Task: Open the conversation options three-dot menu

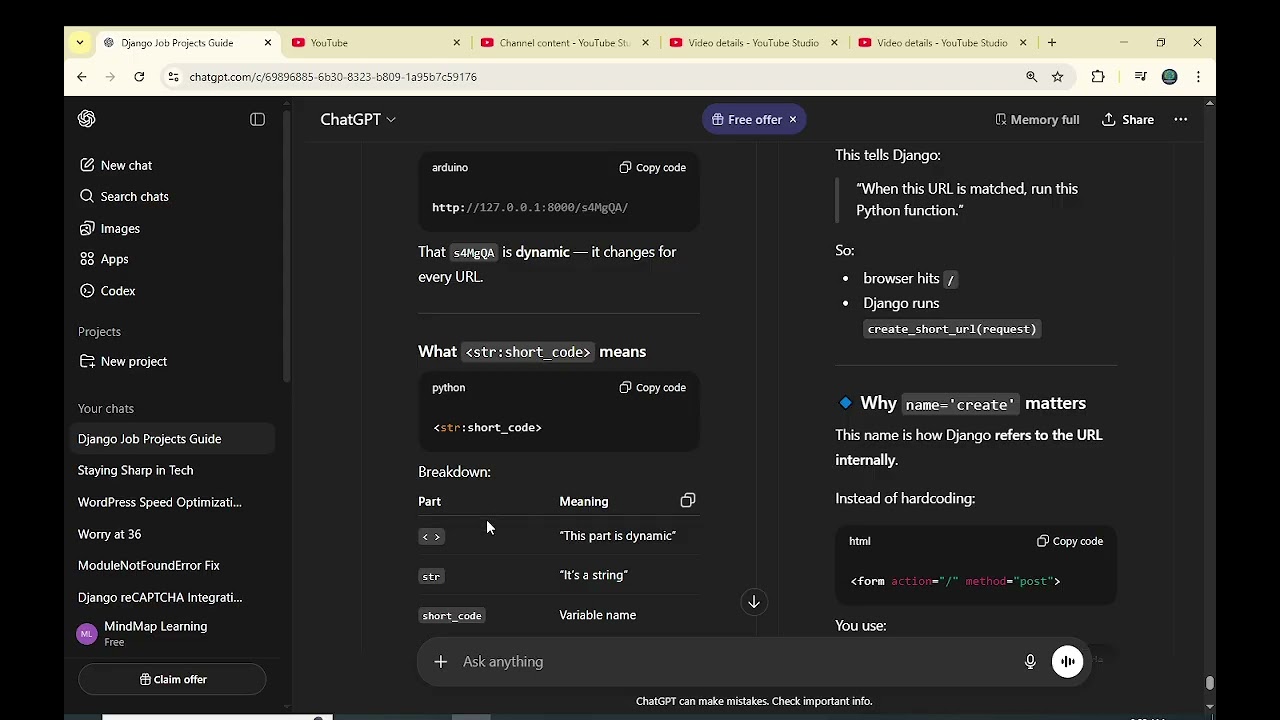Action: pyautogui.click(x=1181, y=119)
